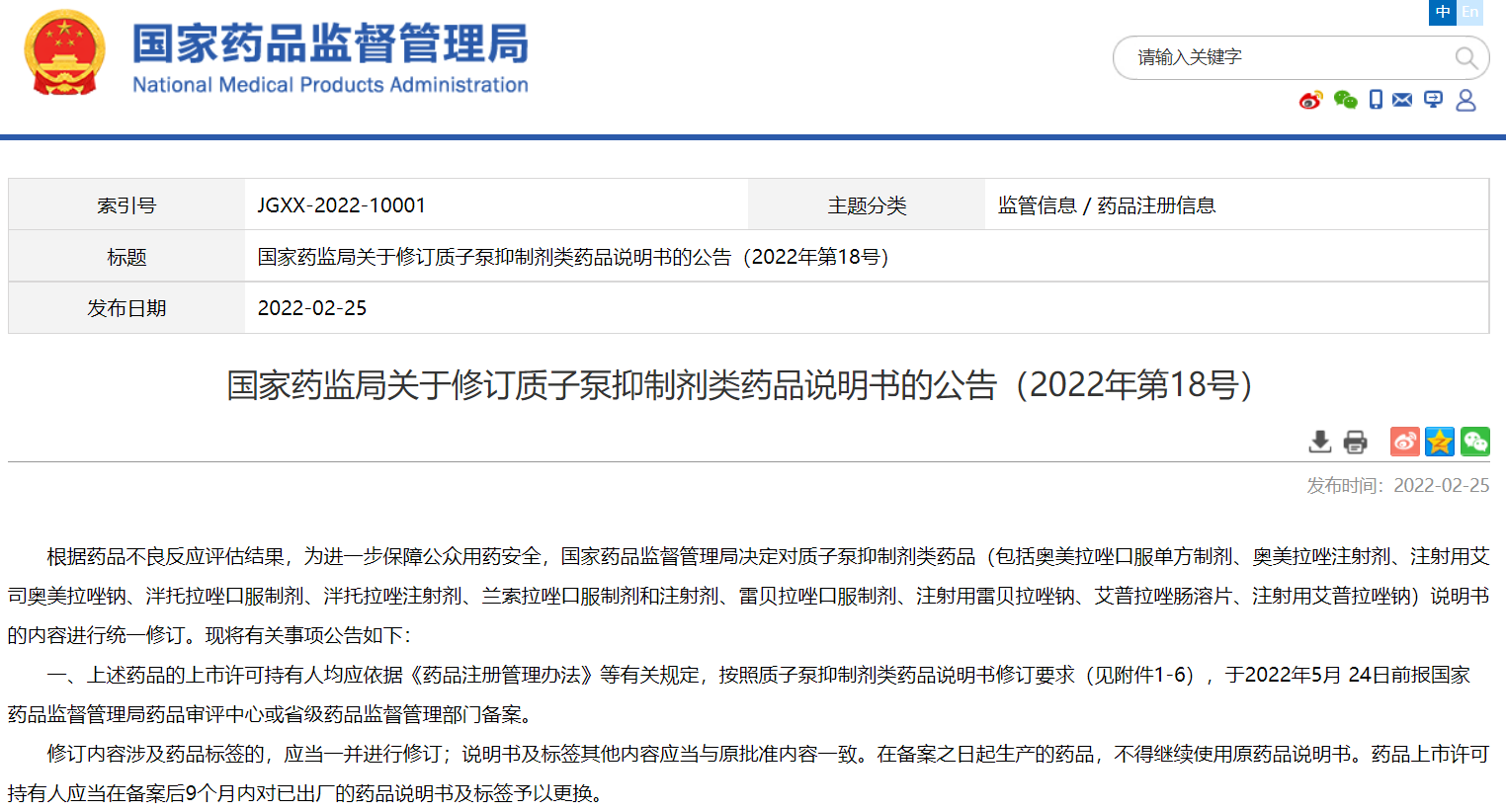Click the index number JGXX-2022-10001
This screenshot has width=1506, height=812.
pyautogui.click(x=341, y=205)
